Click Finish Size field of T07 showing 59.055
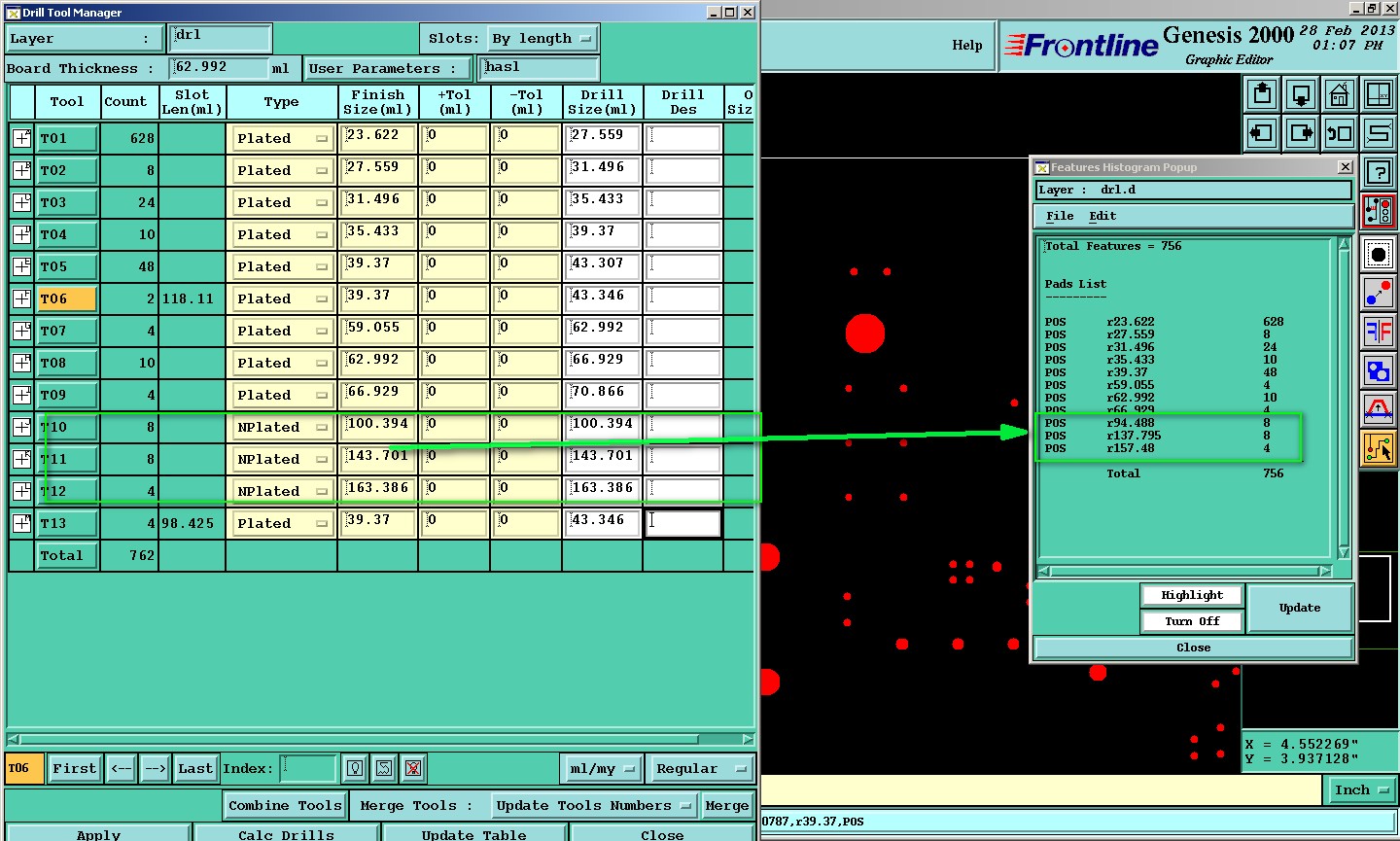Viewport: 1400px width, 841px height. (378, 331)
